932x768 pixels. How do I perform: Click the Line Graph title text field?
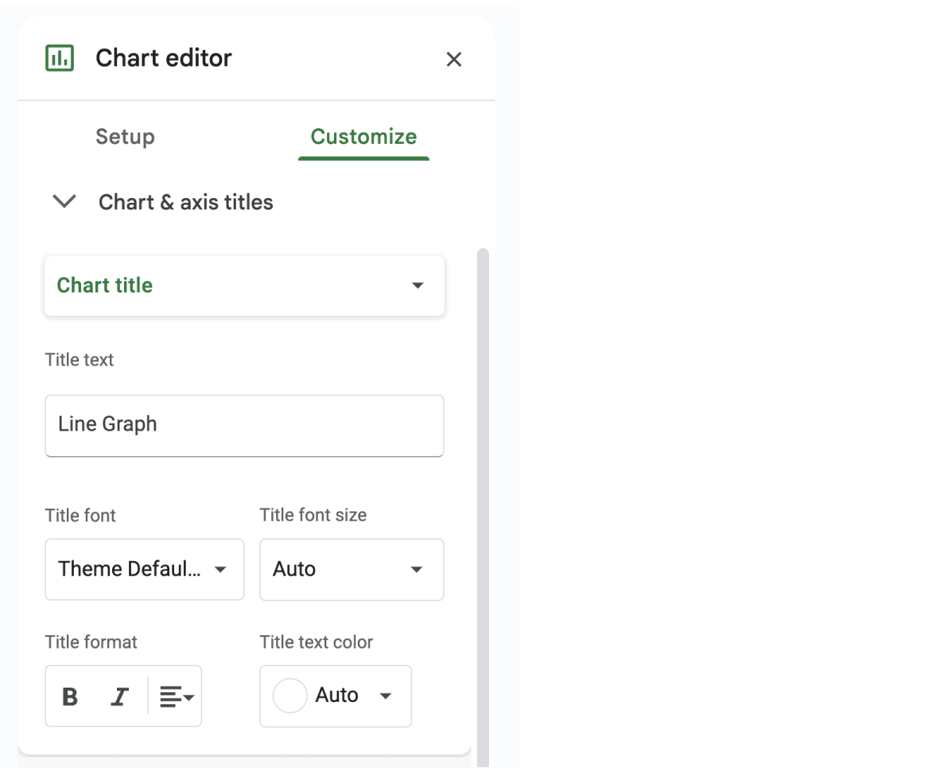coord(244,426)
